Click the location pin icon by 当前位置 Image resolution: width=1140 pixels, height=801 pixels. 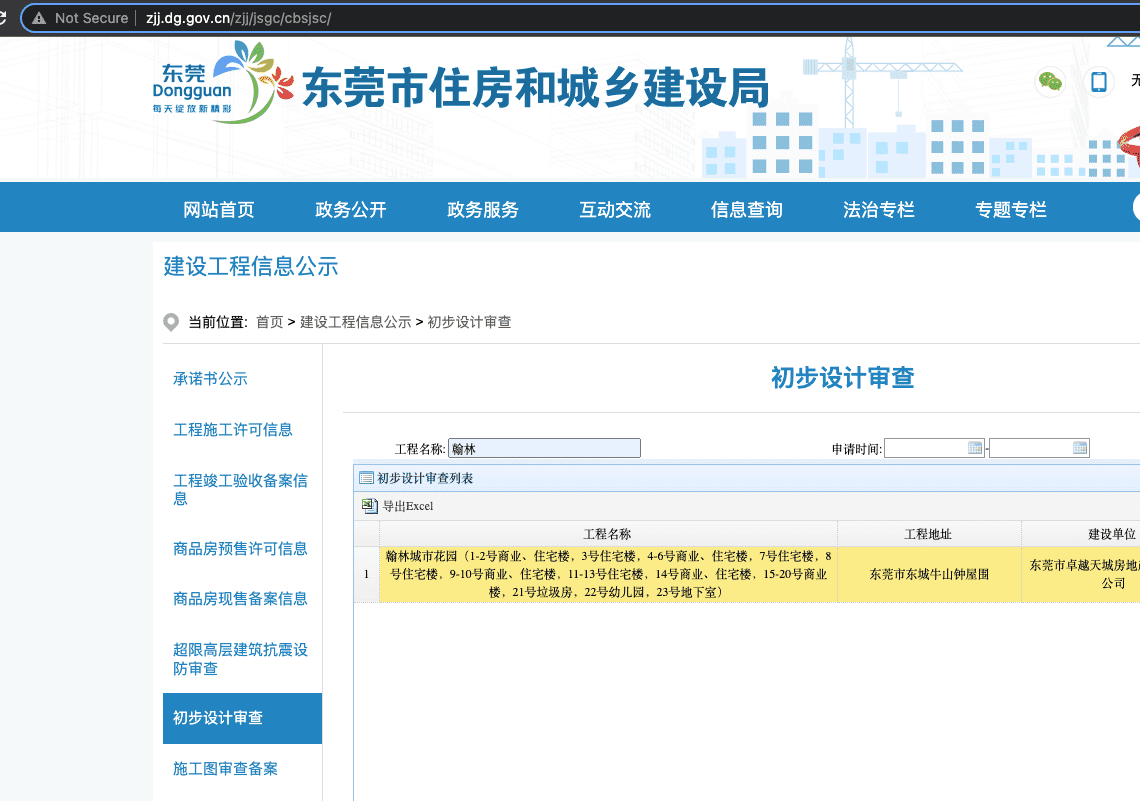click(x=171, y=322)
